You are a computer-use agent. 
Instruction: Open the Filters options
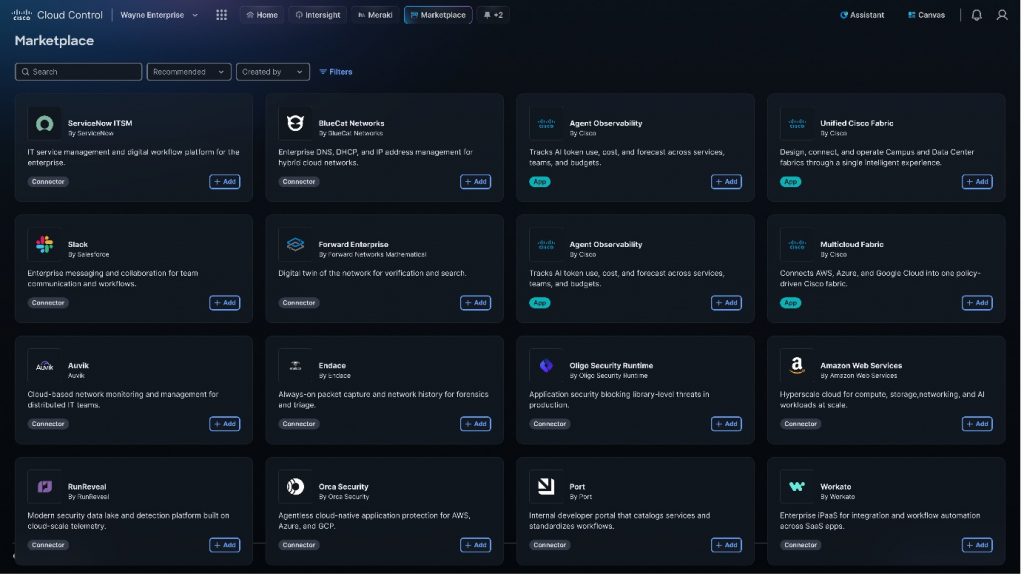pos(337,72)
